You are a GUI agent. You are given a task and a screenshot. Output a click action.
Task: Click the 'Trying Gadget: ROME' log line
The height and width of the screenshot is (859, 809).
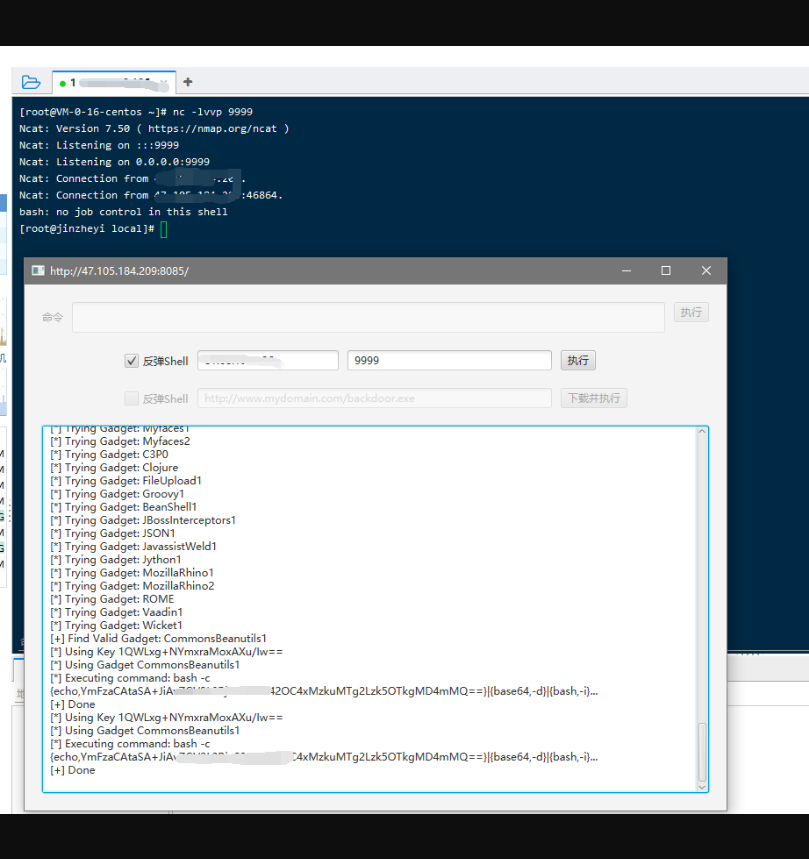[x=112, y=599]
